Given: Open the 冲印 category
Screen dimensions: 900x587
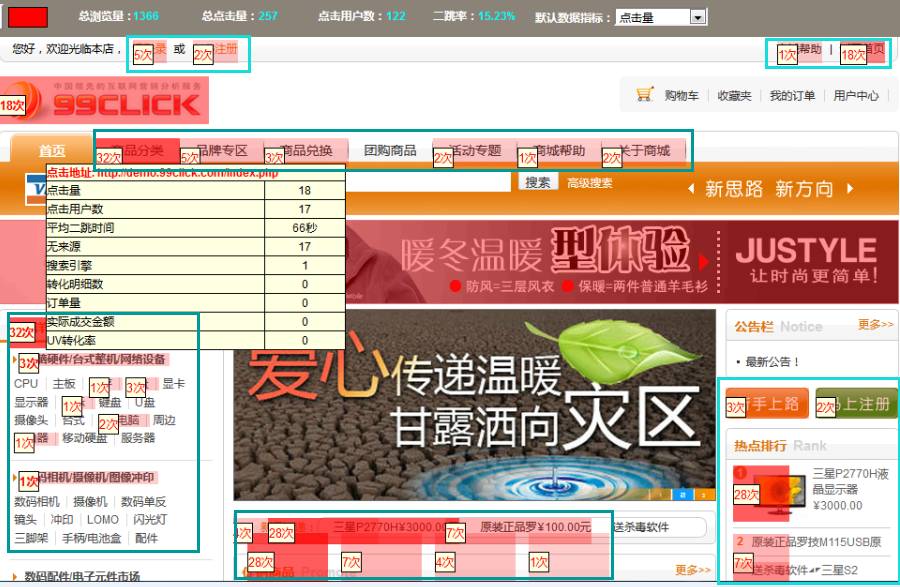Looking at the screenshot, I should point(62,519).
